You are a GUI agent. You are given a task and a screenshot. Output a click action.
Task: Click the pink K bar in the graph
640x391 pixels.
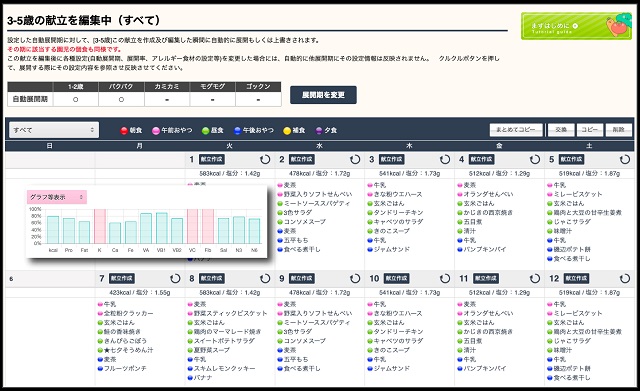pos(100,227)
